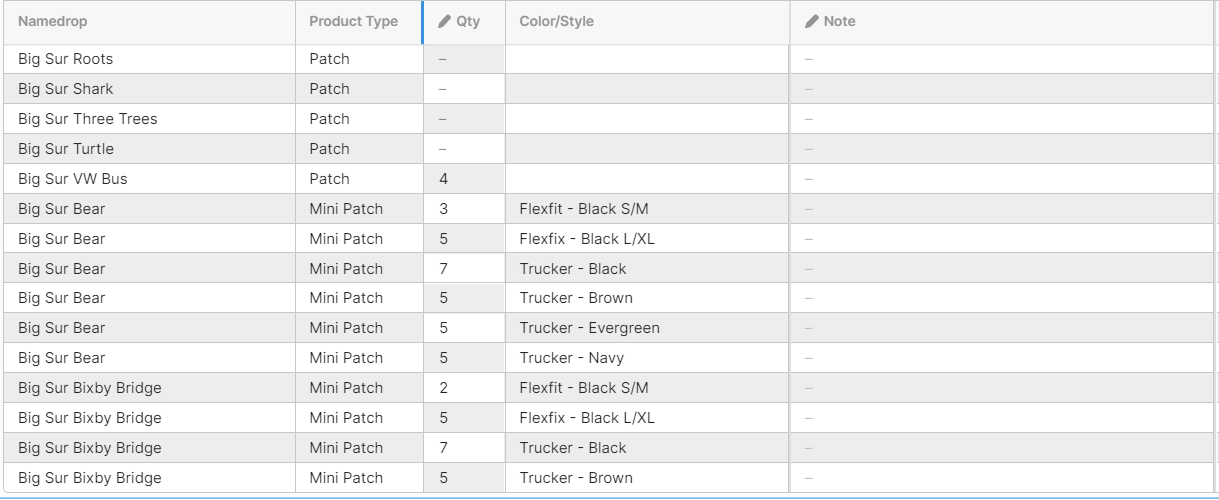Click Trucker - Brown style for Bixby Bridge
Image resolution: width=1219 pixels, height=500 pixels.
point(647,478)
